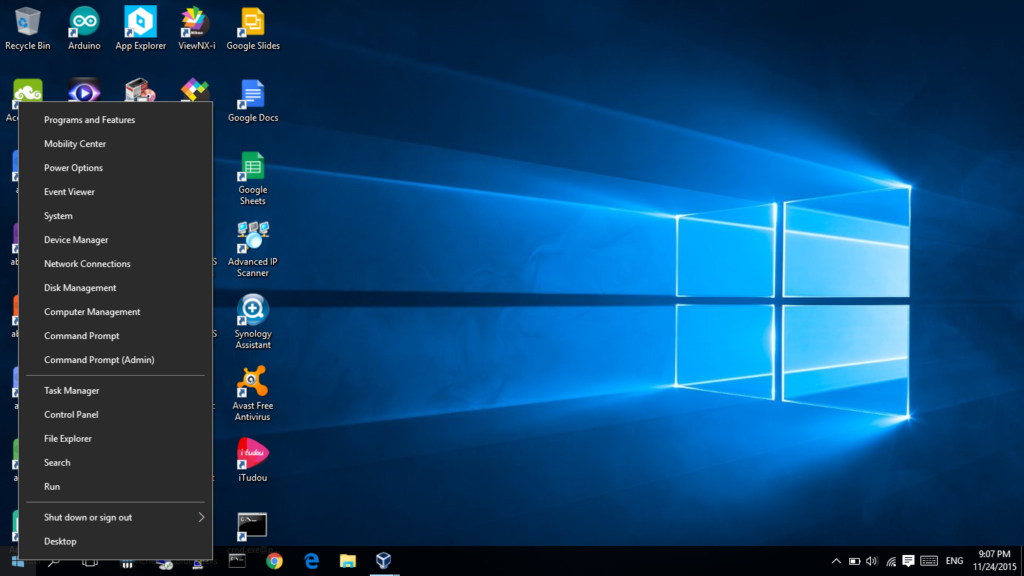This screenshot has width=1024, height=576.
Task: Select the Synology Assistant shortcut
Action: click(253, 321)
